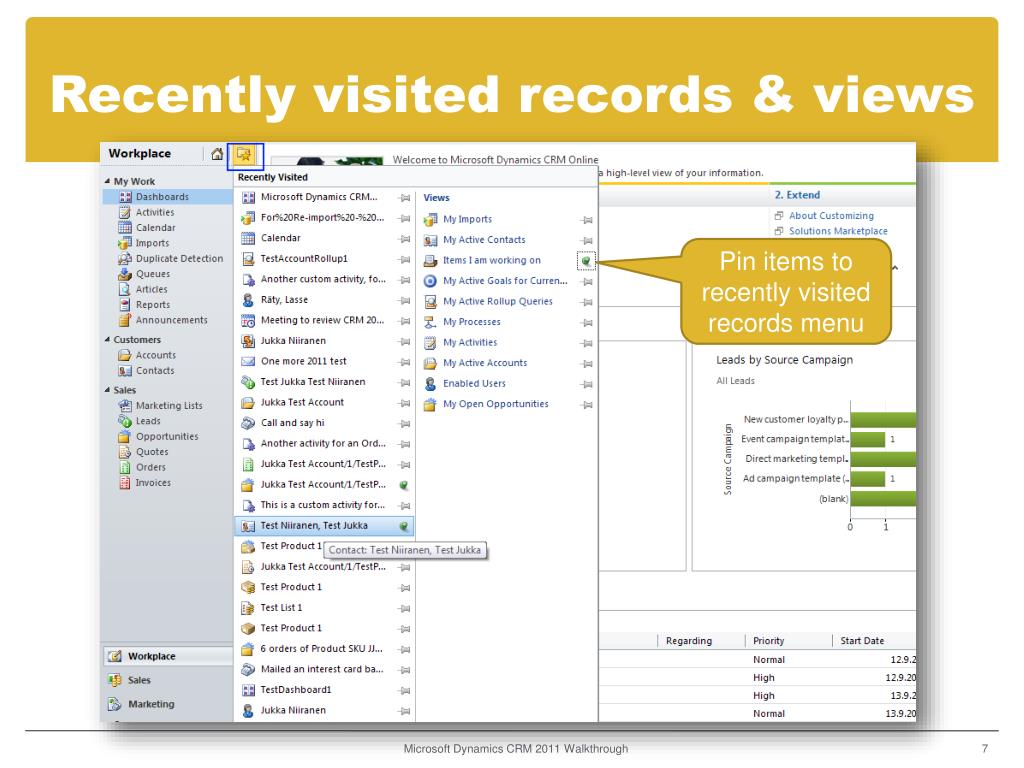Open For%20Re-import%20-%20... recent entry
Screen dimensions: 1024x768
322,217
